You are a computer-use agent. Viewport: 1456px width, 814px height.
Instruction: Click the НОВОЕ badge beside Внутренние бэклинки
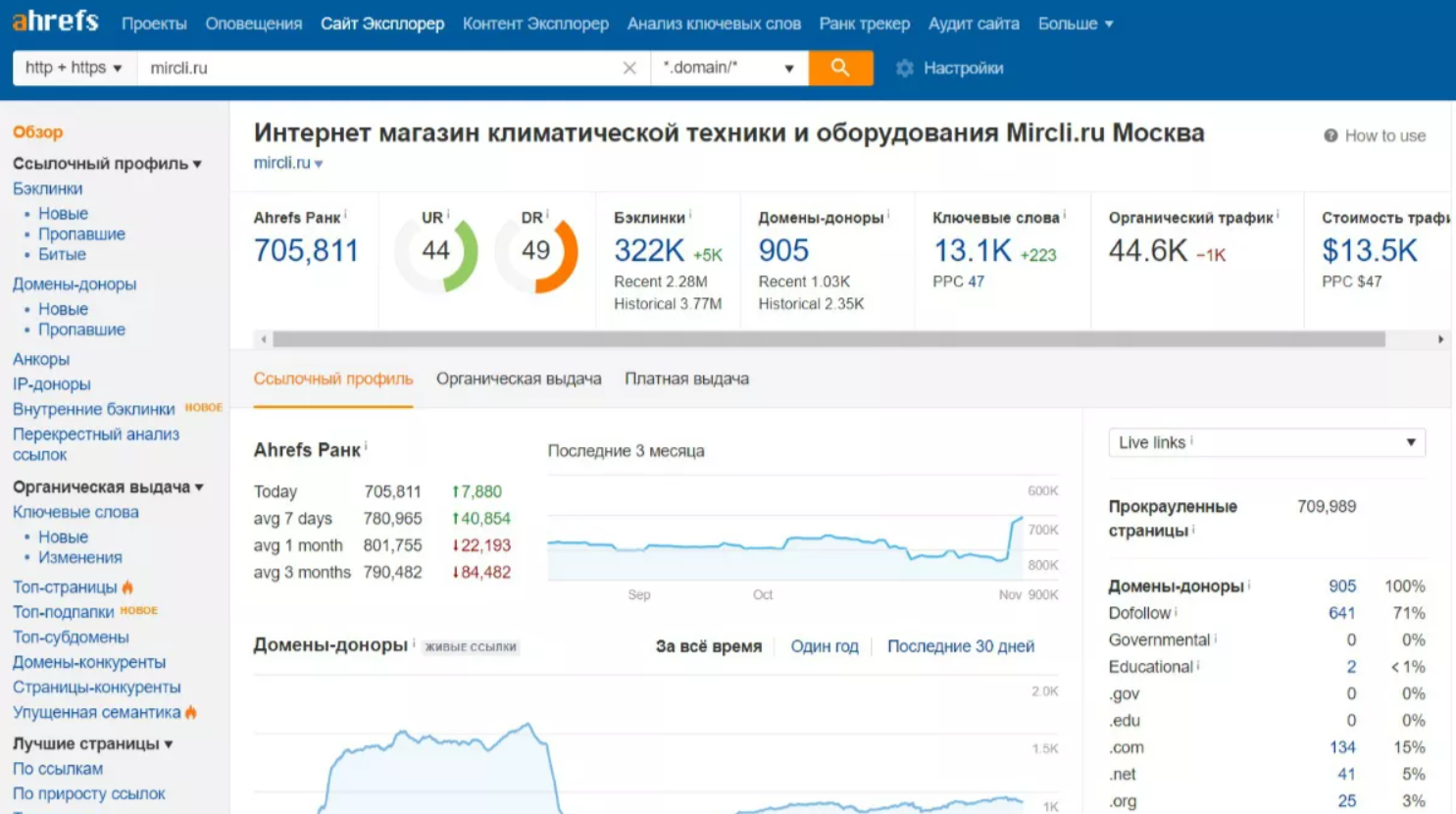point(204,407)
